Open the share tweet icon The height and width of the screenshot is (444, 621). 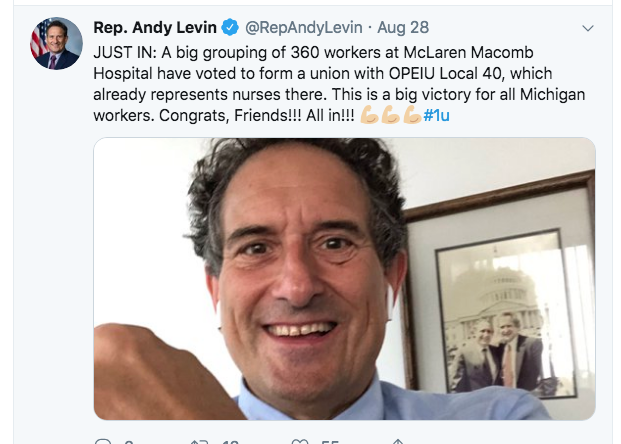[x=397, y=440]
